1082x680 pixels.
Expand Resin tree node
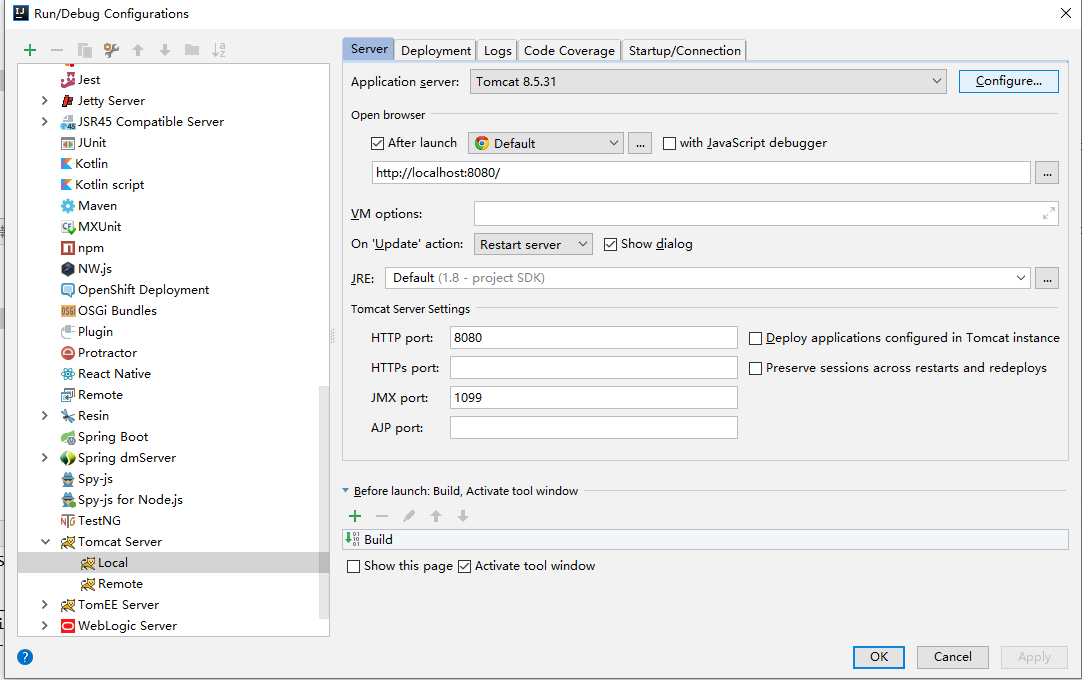(x=45, y=416)
